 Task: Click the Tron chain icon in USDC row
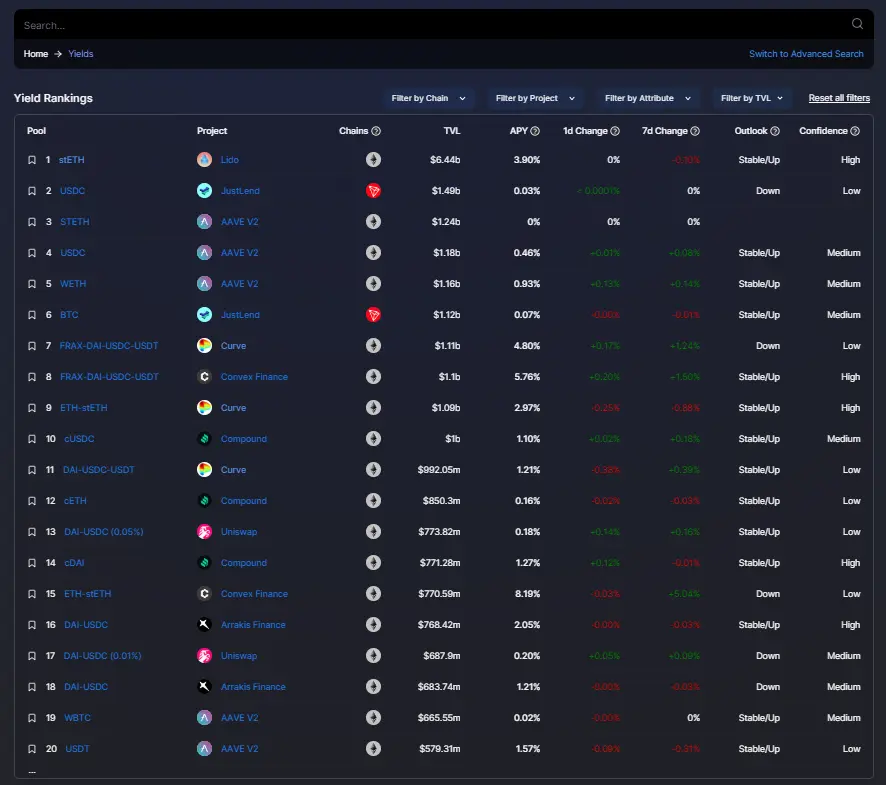coord(373,191)
